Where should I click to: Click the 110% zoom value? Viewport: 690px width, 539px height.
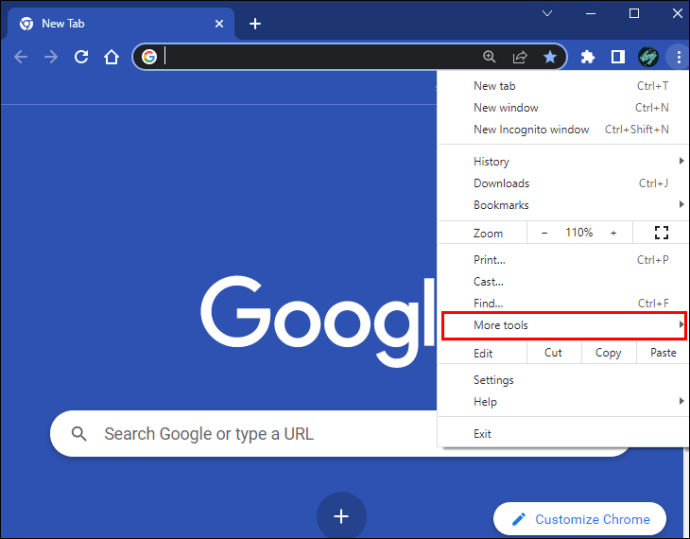(579, 232)
